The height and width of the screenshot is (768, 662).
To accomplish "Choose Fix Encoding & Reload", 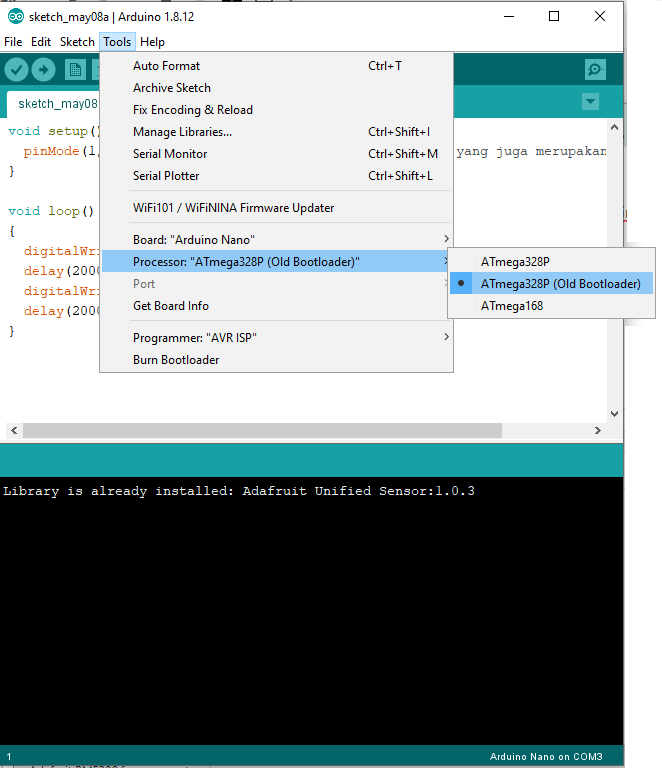I will 276,110.
